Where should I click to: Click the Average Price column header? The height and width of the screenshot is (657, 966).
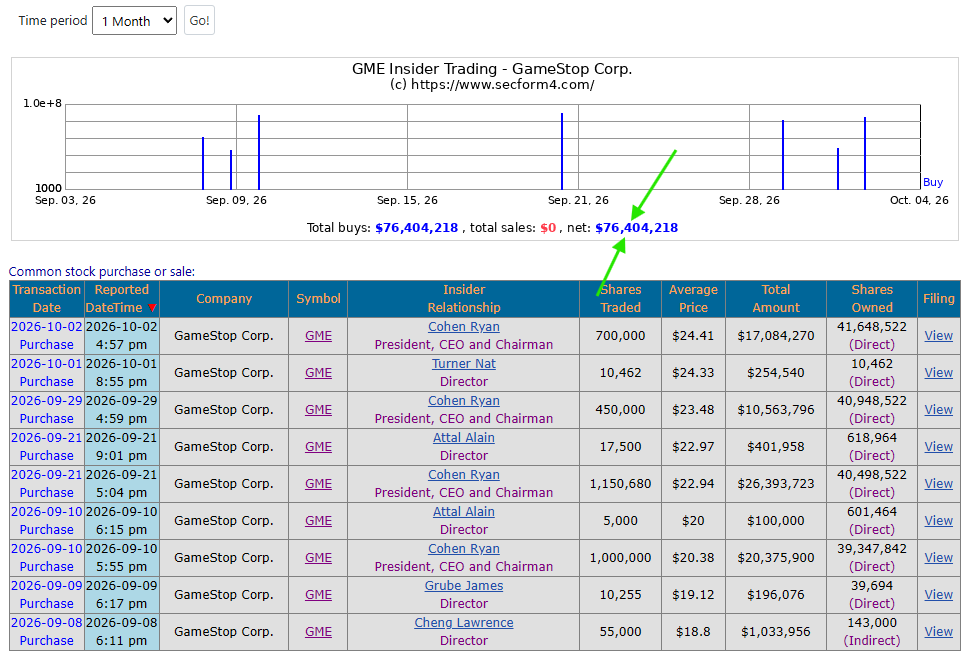point(693,299)
